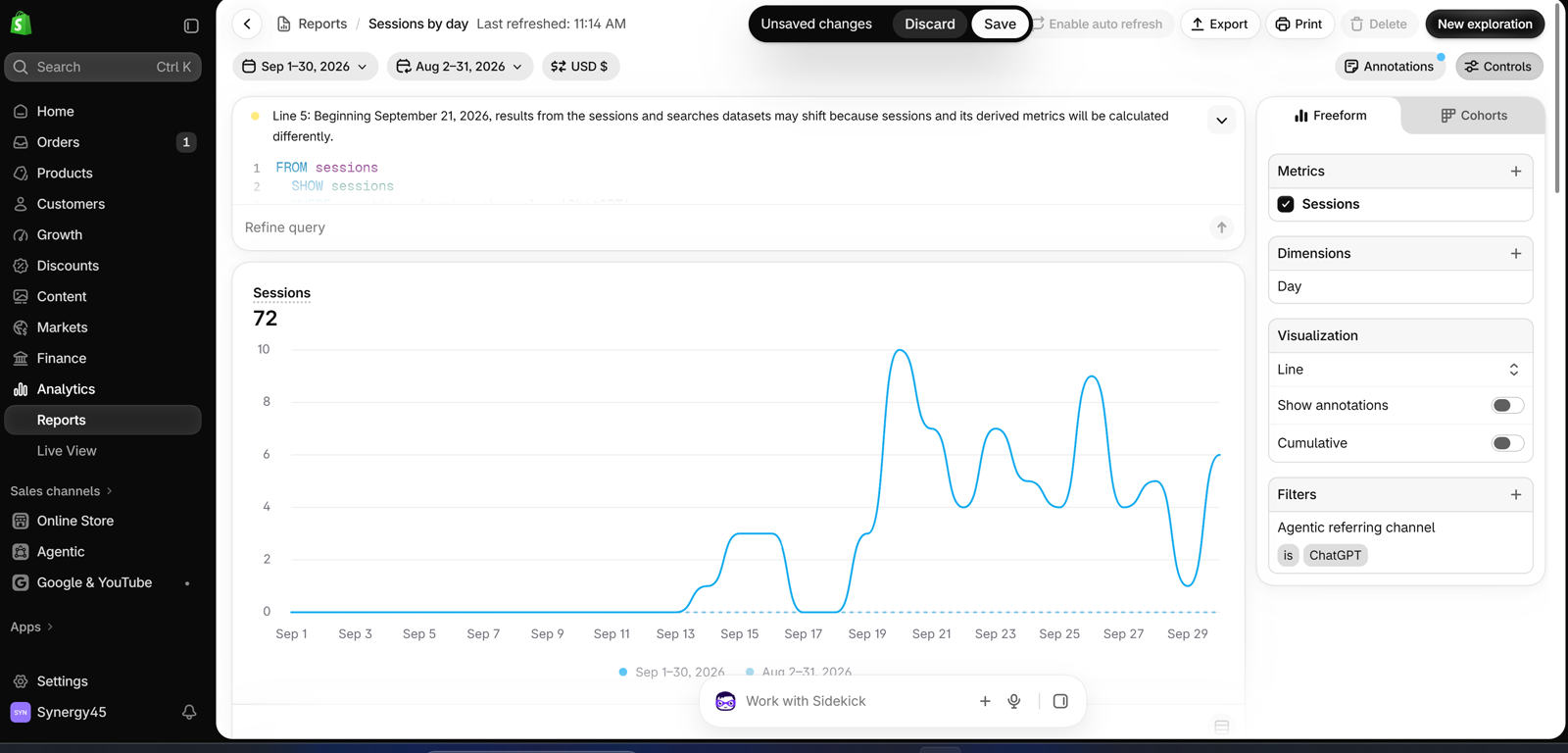Image resolution: width=1568 pixels, height=753 pixels.
Task: Expand the Apps section
Action: coord(32,627)
